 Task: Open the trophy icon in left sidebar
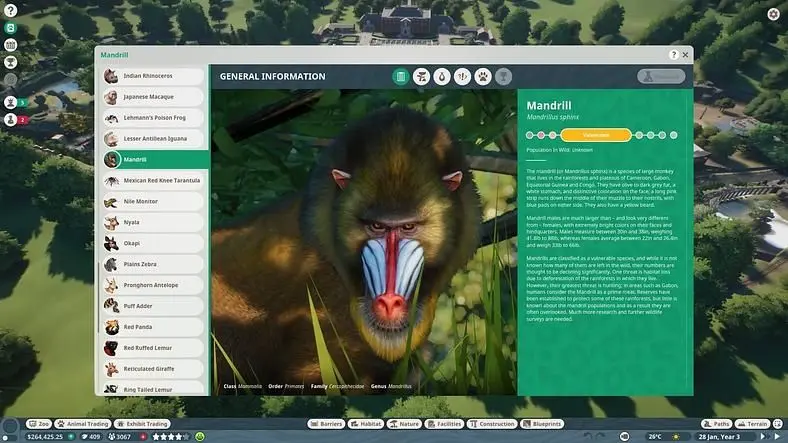[11, 62]
